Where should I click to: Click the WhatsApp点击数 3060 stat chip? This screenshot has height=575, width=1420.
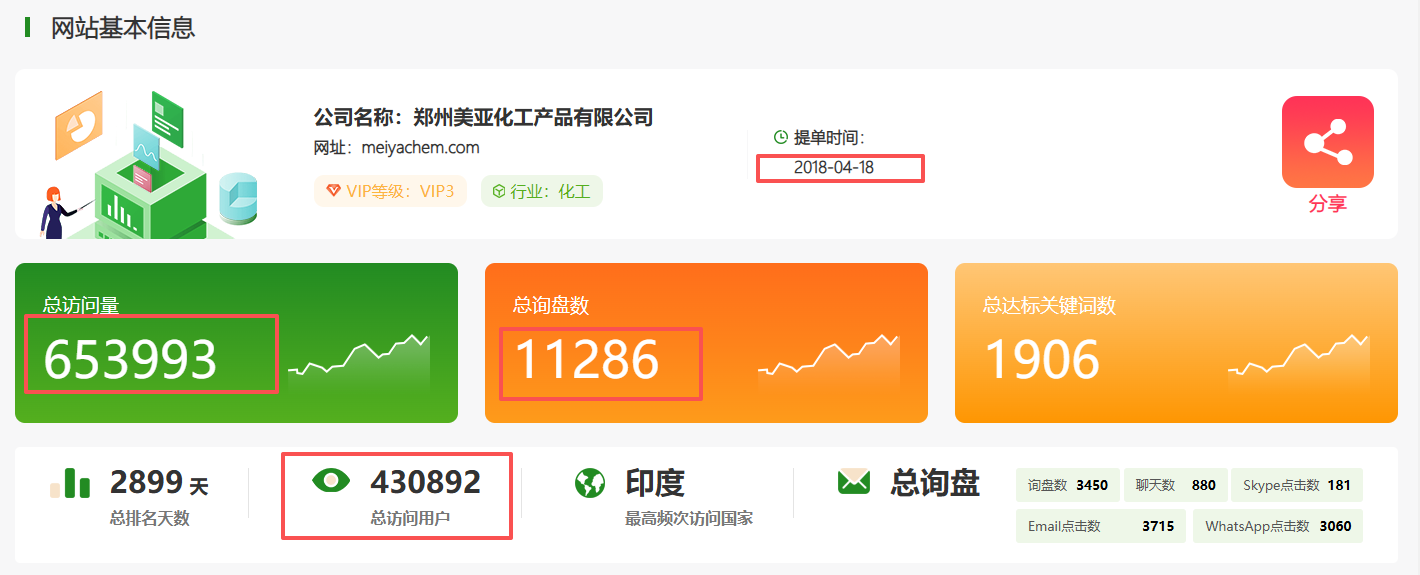click(x=1278, y=526)
